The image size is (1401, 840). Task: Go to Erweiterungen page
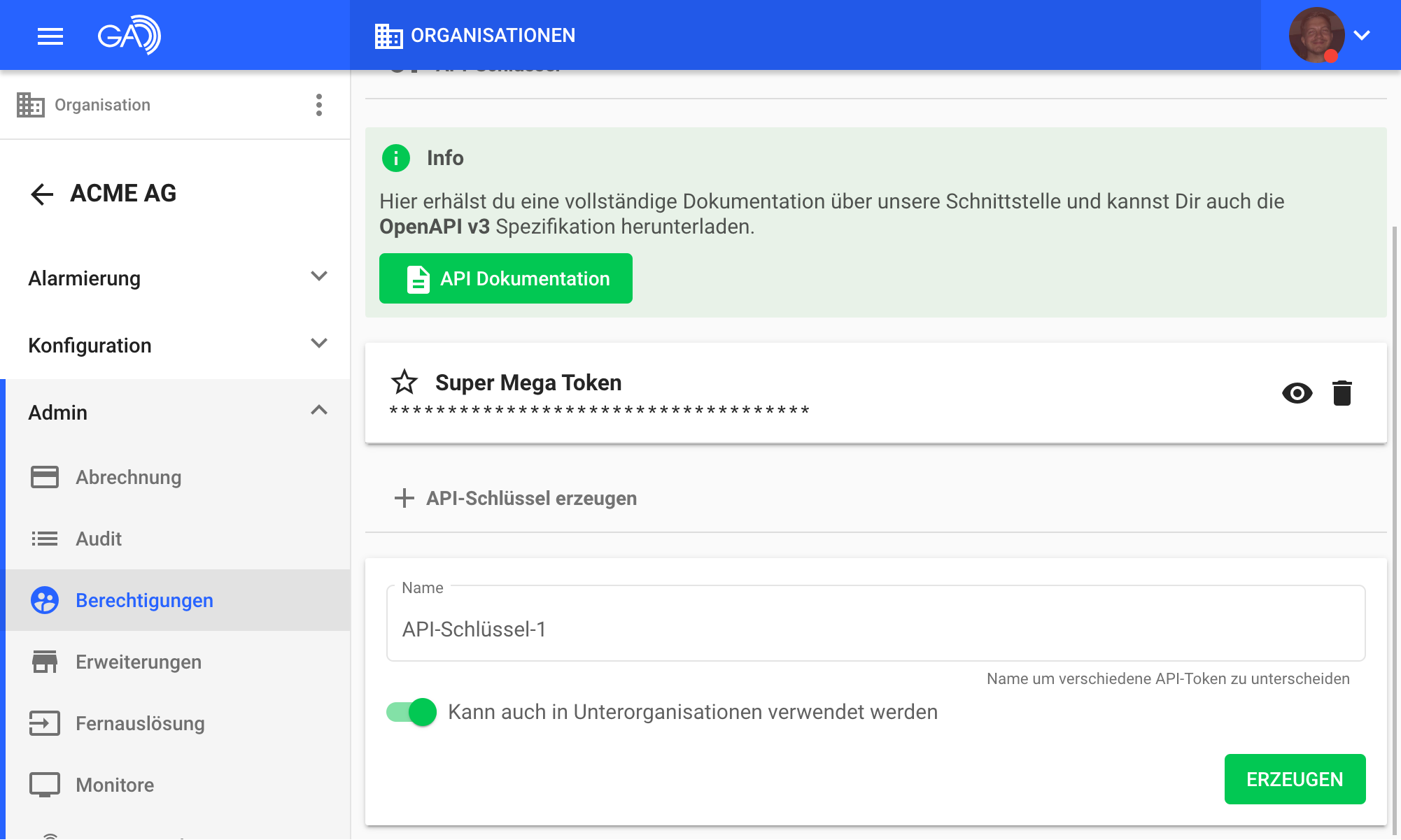[138, 662]
